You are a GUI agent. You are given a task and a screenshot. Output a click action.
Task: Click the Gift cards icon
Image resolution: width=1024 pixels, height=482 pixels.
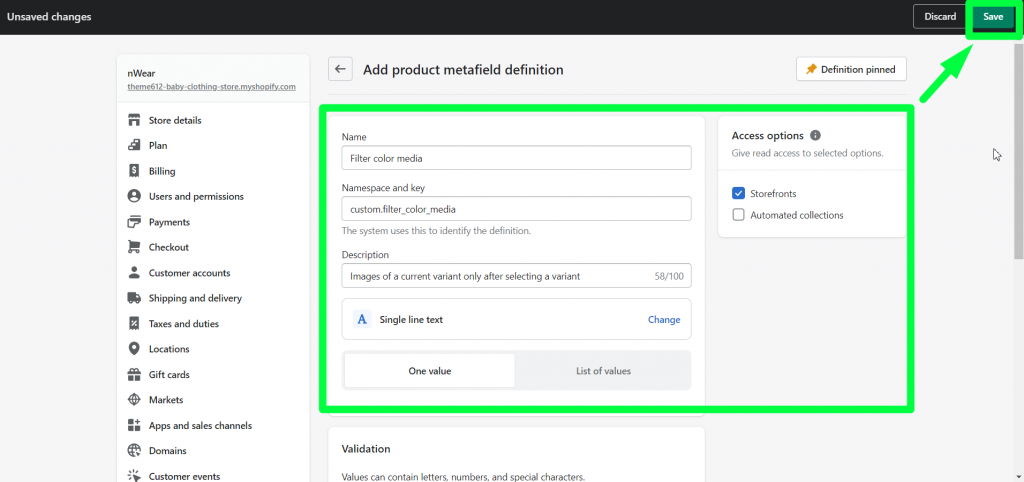tap(135, 375)
